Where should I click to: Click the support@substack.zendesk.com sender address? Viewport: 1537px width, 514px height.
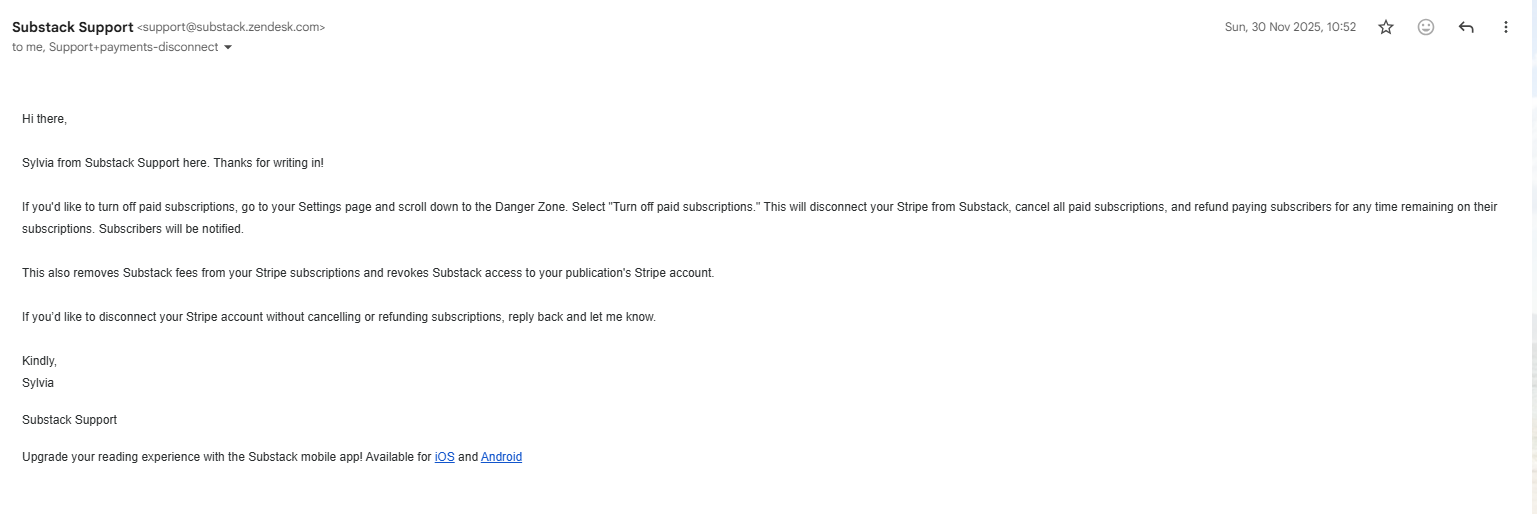pyautogui.click(x=231, y=27)
